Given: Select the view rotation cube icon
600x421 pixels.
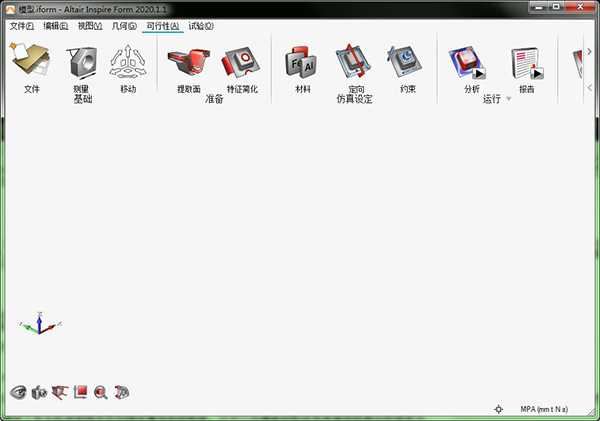Looking at the screenshot, I should click(x=59, y=393).
